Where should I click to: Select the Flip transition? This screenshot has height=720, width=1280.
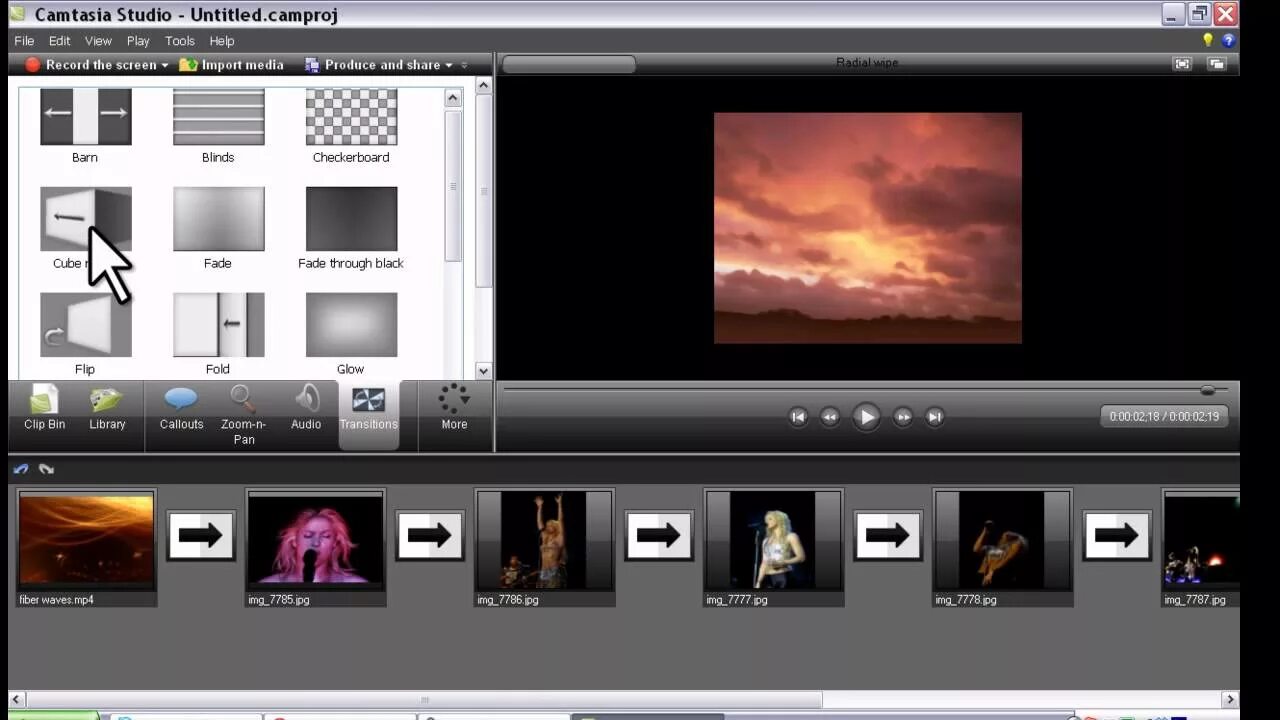85,325
